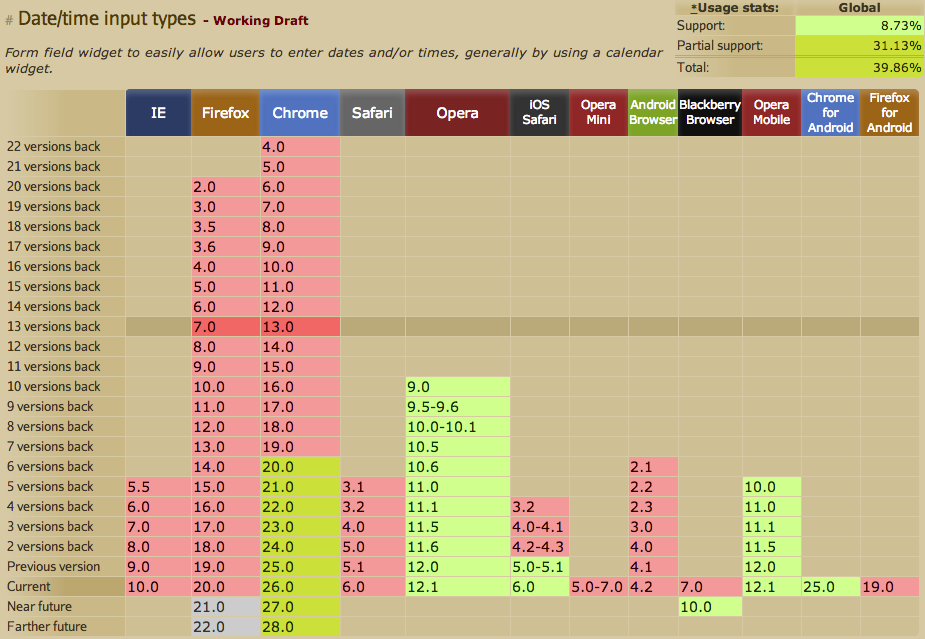Click the *Usage stats: link
Viewport: 925px width, 639px height.
735,8
